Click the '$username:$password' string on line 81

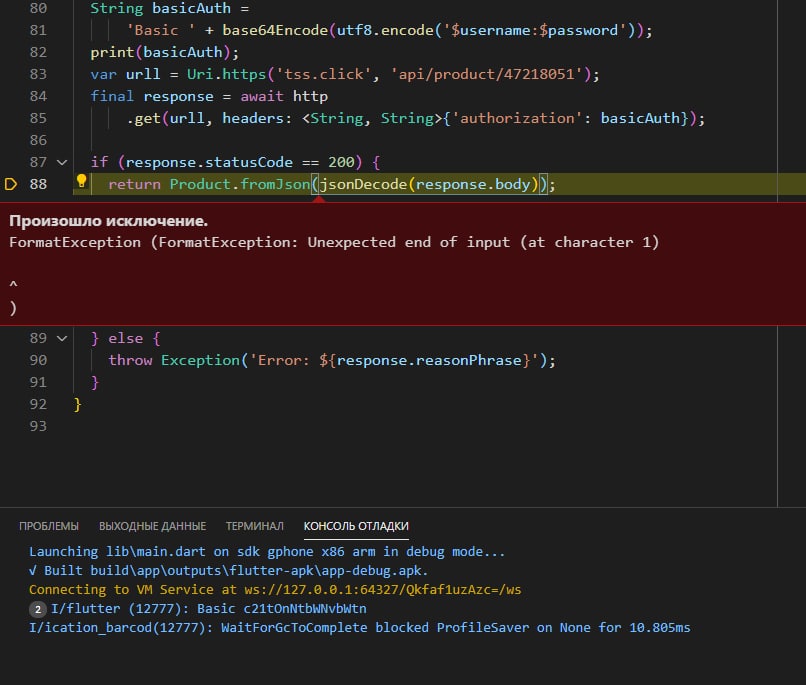point(538,30)
